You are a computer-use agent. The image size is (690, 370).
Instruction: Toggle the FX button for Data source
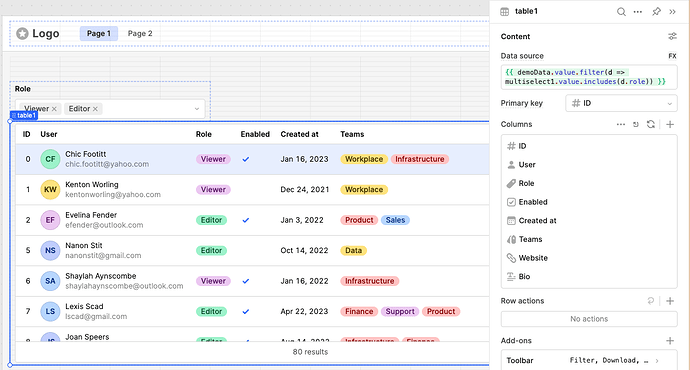pos(672,56)
